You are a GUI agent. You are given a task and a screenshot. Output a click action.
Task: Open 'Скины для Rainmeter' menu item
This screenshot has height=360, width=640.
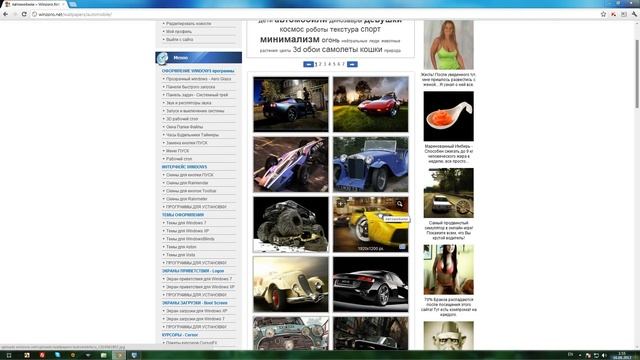pos(187,199)
